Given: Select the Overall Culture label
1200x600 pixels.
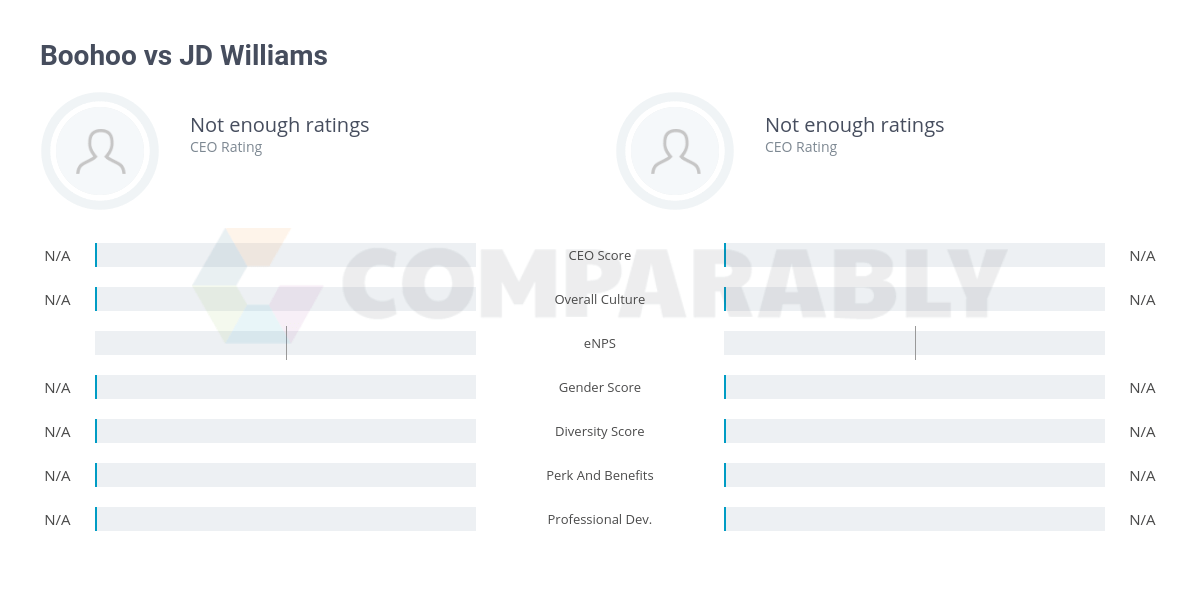Looking at the screenshot, I should (600, 299).
